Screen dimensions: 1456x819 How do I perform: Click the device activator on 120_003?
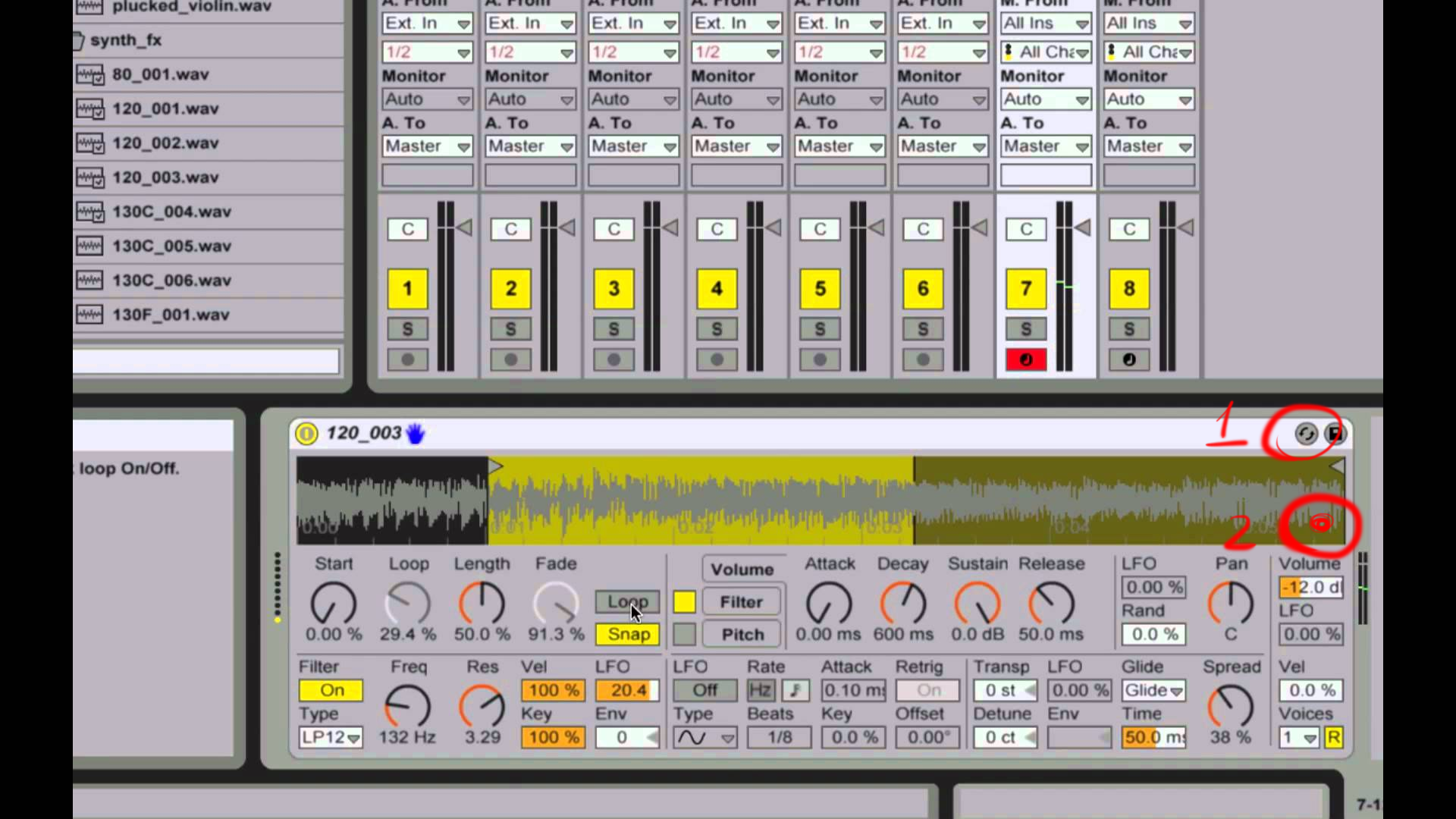pos(306,434)
